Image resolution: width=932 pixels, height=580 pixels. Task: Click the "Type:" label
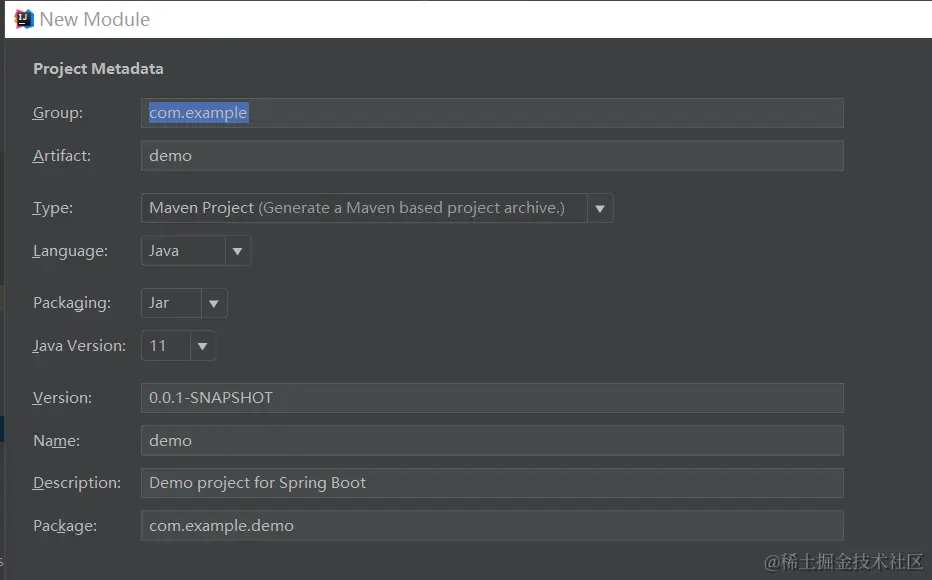[53, 208]
